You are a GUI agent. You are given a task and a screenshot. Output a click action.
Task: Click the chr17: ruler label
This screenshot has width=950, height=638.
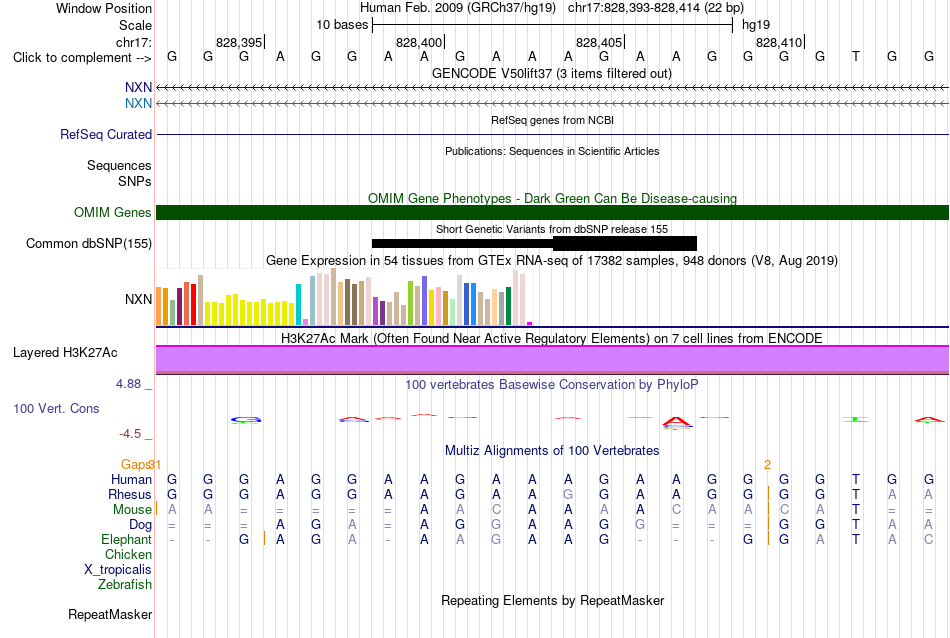pyautogui.click(x=134, y=42)
